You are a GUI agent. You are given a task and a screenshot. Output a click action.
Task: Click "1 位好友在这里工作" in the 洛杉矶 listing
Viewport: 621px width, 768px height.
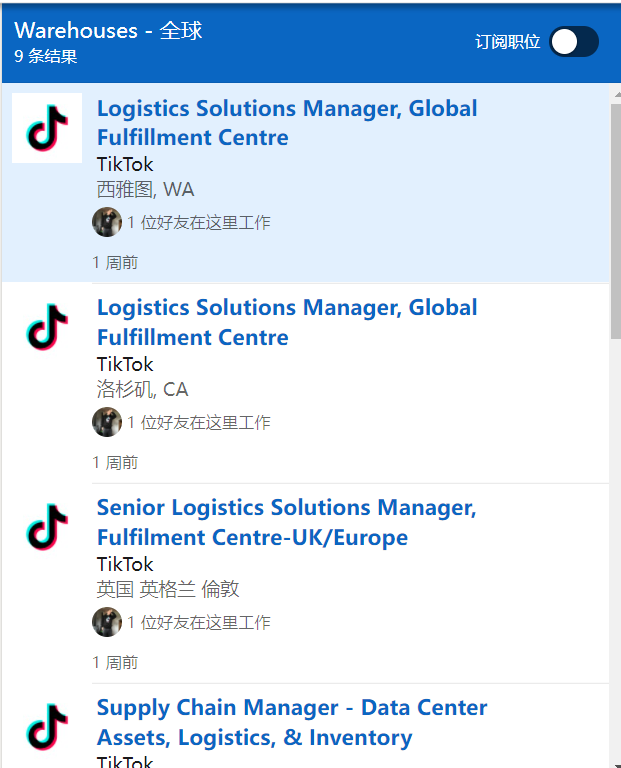(x=198, y=422)
